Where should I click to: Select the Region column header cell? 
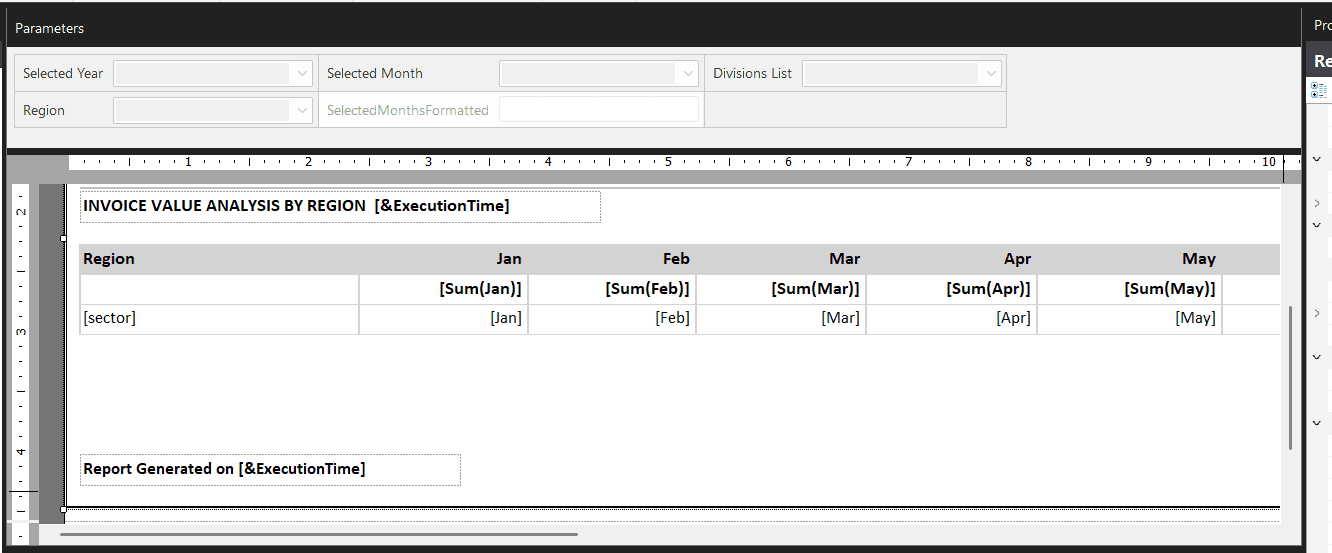(x=218, y=259)
